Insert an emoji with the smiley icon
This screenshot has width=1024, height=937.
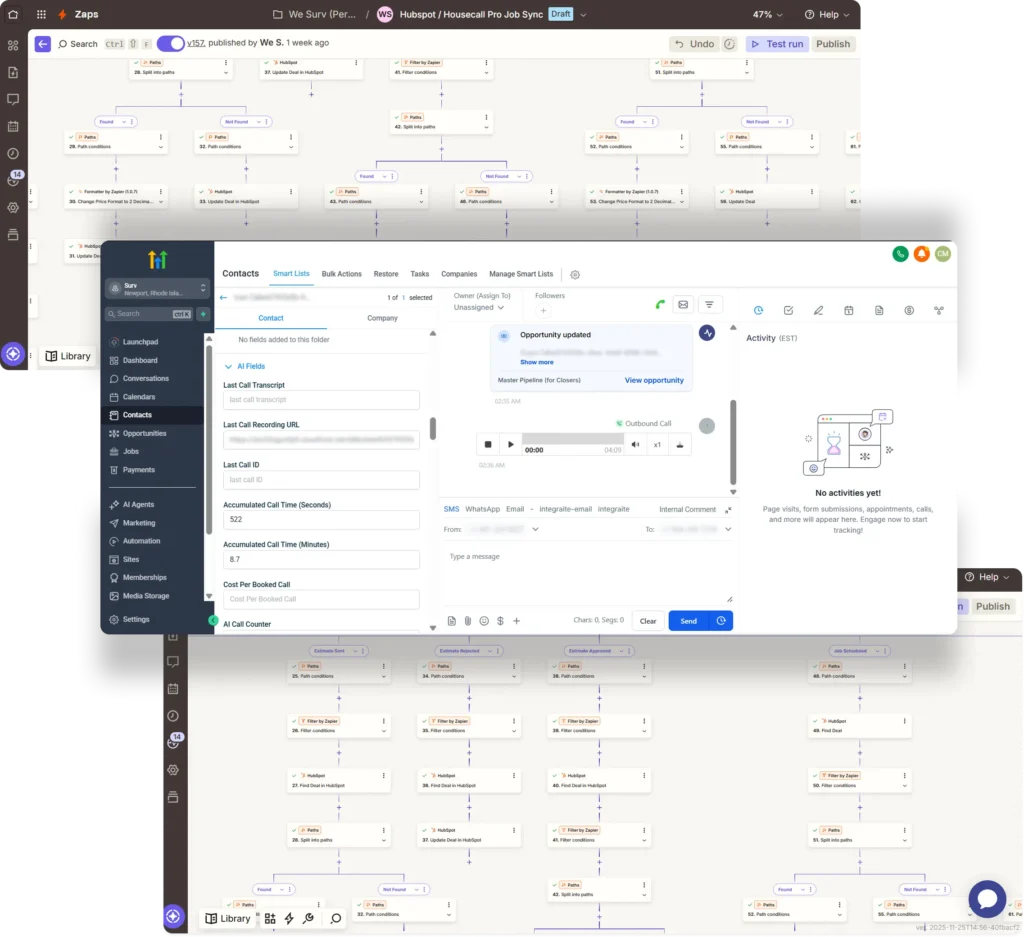pos(484,621)
